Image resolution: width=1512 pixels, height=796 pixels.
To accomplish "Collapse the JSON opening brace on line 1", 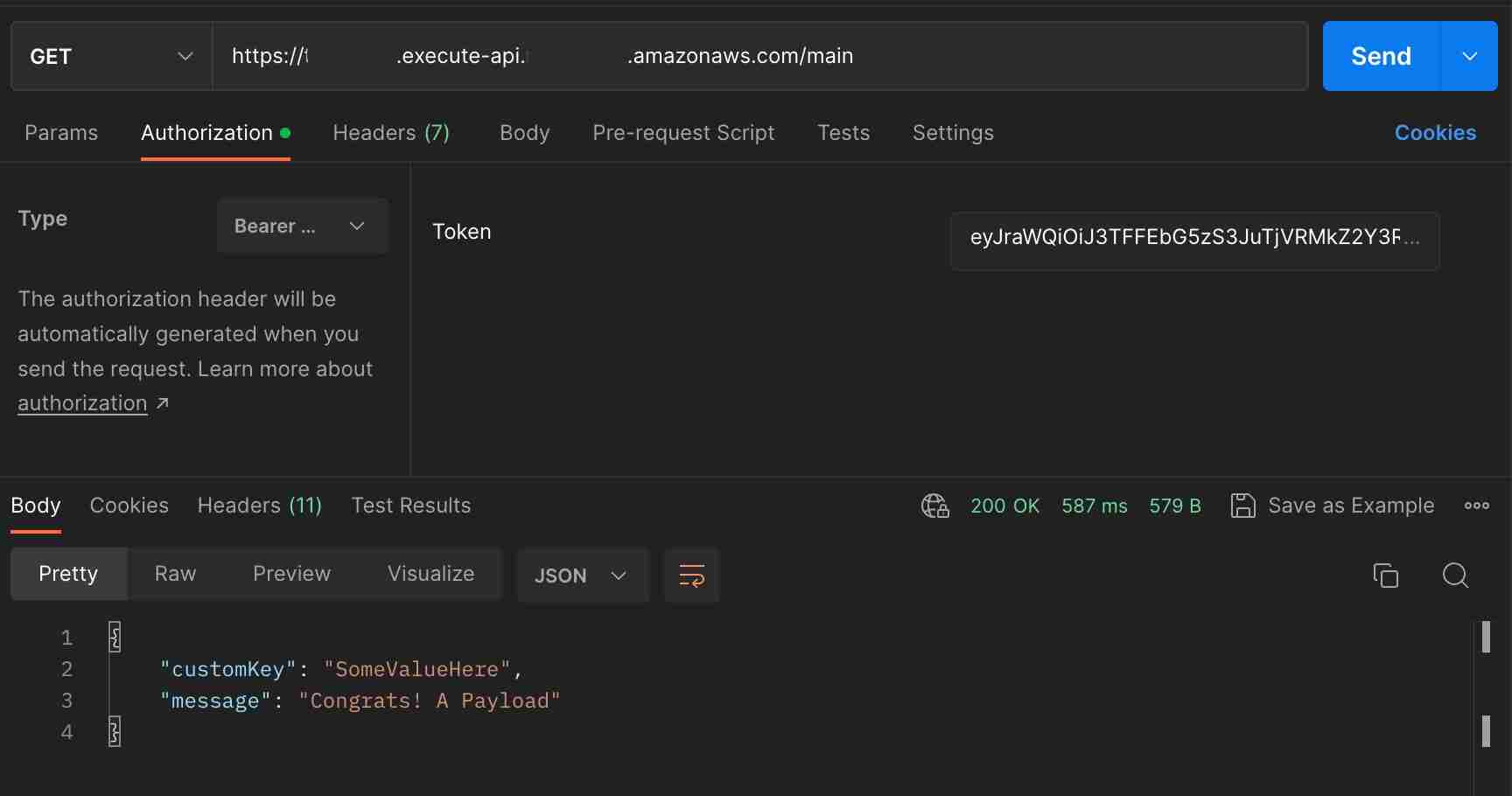I will pyautogui.click(x=115, y=637).
